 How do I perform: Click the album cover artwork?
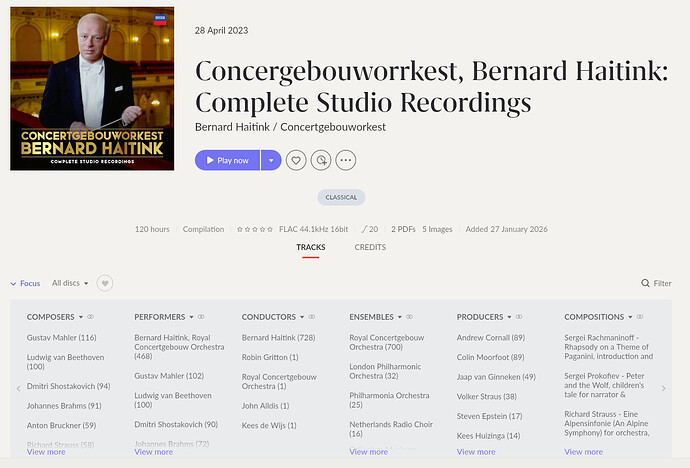pyautogui.click(x=92, y=88)
